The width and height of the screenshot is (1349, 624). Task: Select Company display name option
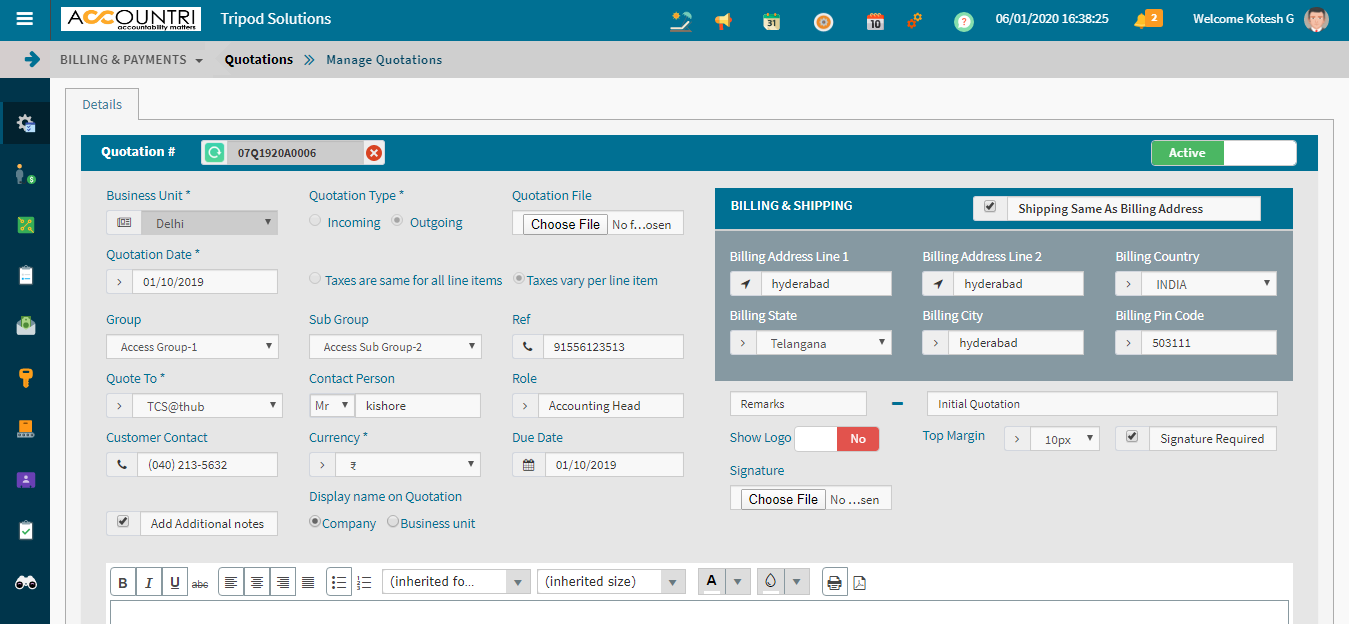click(315, 521)
